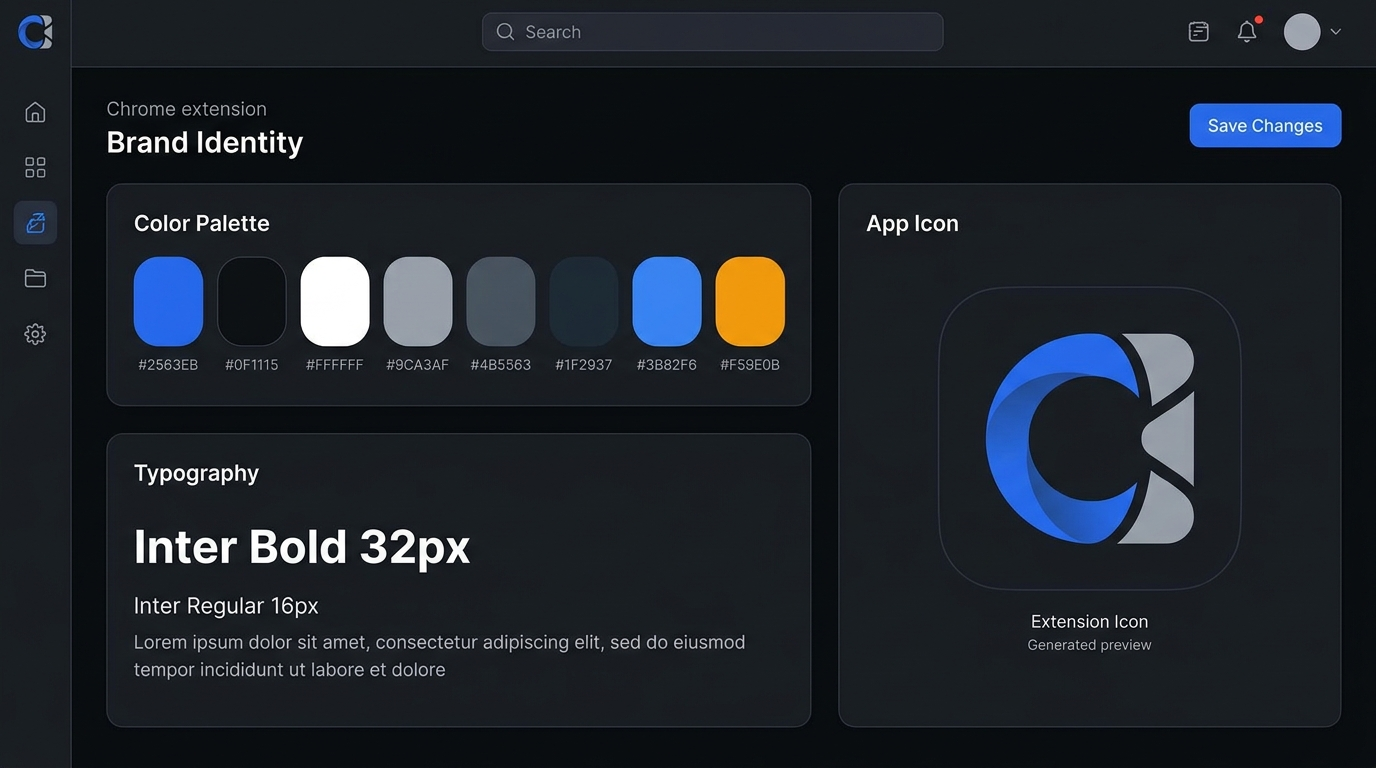Select the #0F1115 dark swatch

point(252,301)
